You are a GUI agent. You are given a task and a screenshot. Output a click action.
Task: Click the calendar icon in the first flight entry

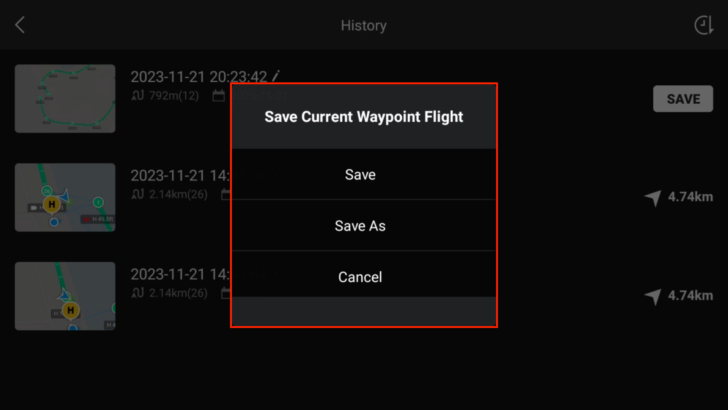tap(219, 96)
